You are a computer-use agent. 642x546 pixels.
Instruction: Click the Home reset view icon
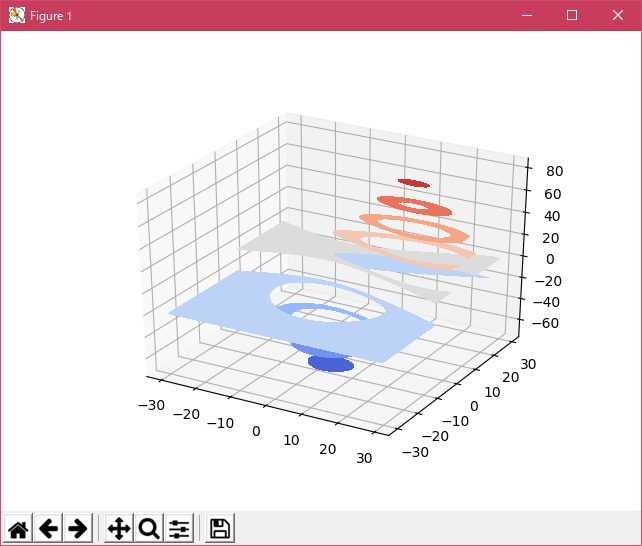18,528
